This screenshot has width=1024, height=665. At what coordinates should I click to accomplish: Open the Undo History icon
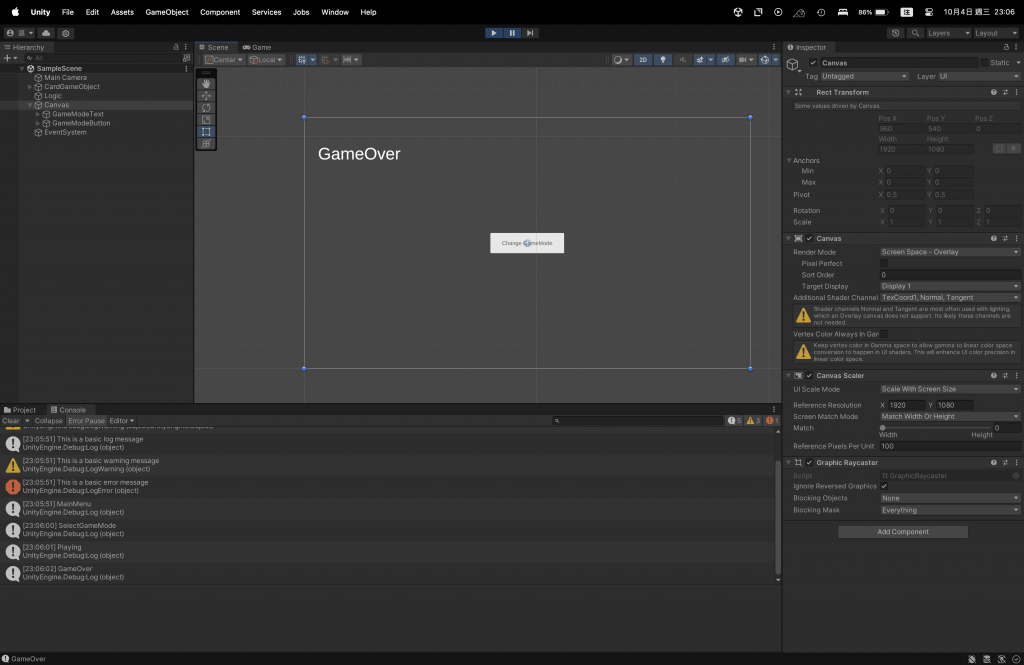click(x=895, y=33)
